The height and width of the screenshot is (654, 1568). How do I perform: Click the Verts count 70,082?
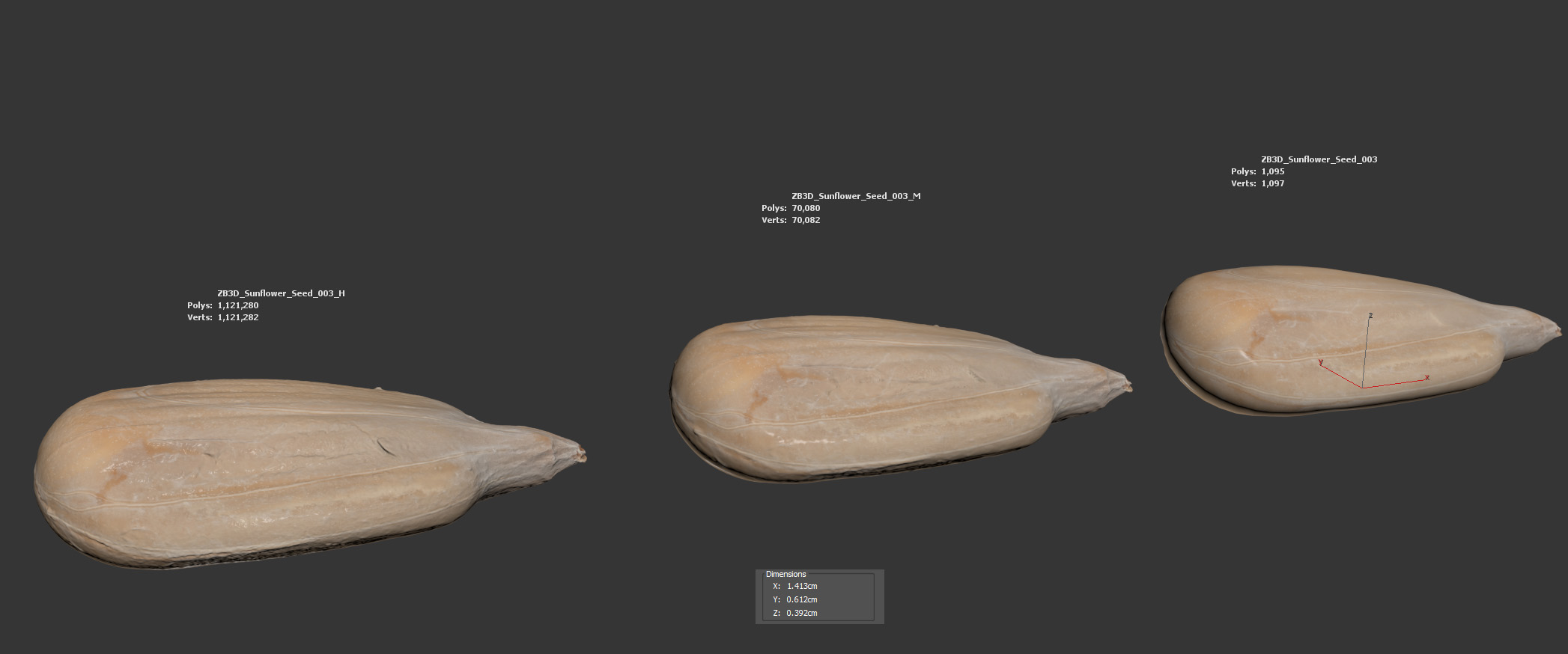[806, 220]
